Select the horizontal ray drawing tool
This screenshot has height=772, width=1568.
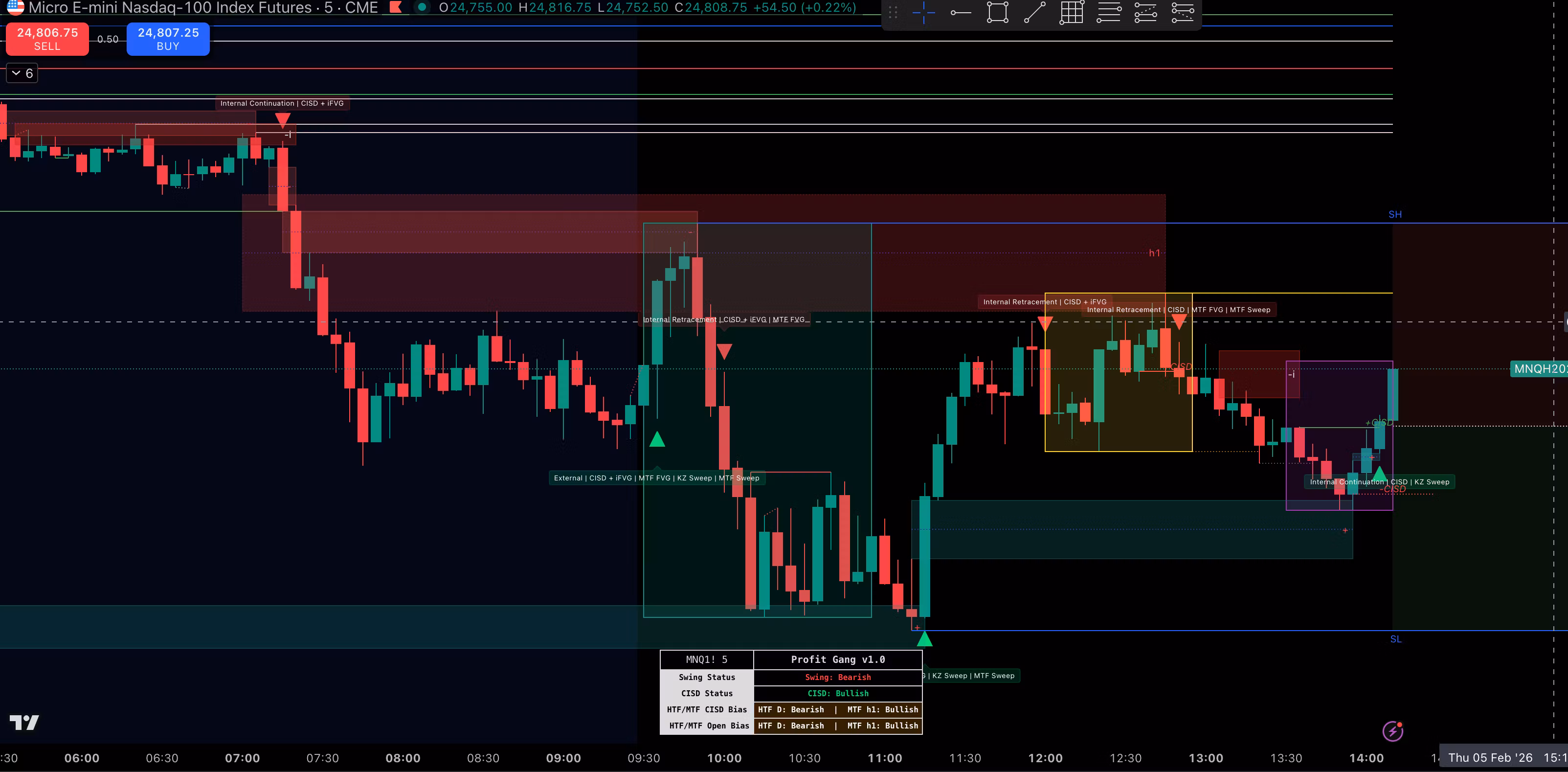961,12
